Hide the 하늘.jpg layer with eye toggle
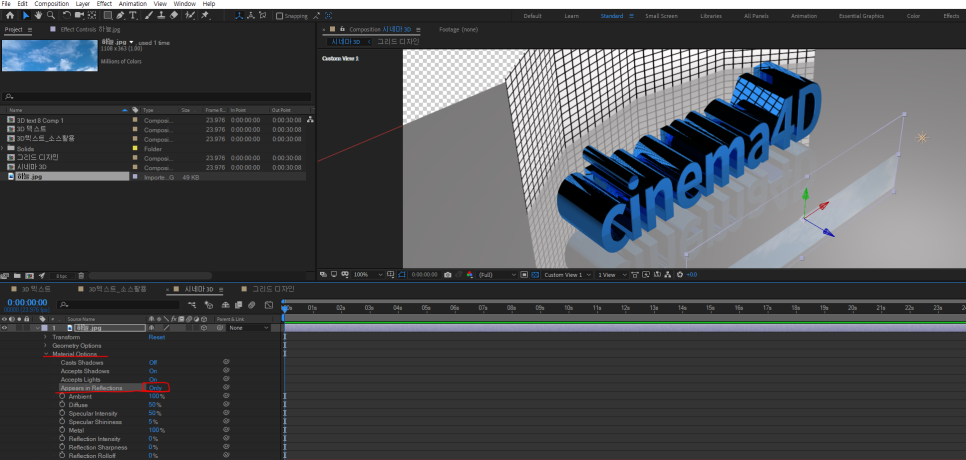The width and height of the screenshot is (966, 460). click(x=4, y=328)
